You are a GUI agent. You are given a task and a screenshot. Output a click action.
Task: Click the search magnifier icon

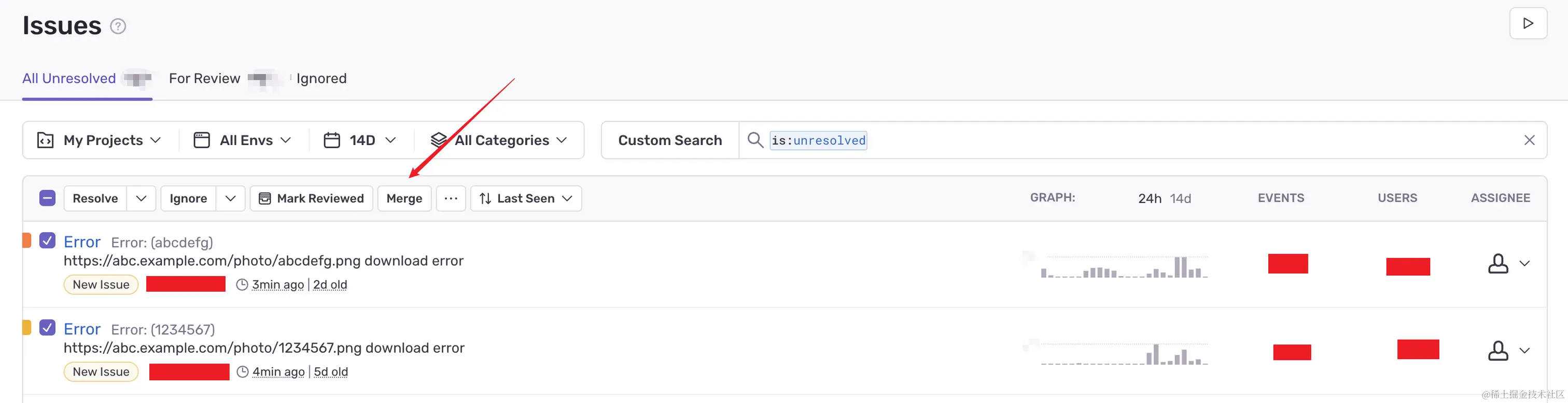(x=755, y=140)
